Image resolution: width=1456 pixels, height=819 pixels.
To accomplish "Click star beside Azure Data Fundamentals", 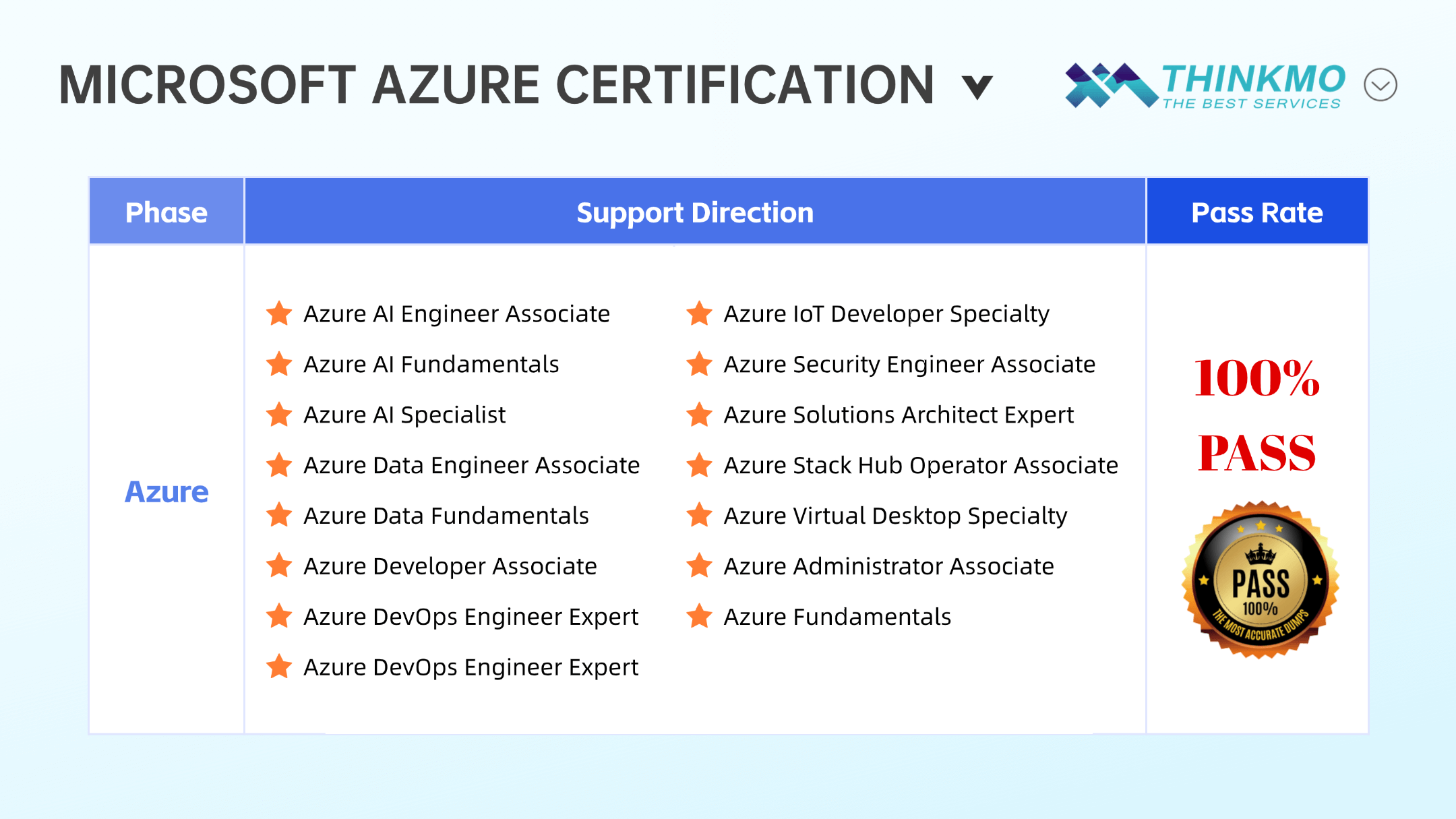I will pos(279,516).
